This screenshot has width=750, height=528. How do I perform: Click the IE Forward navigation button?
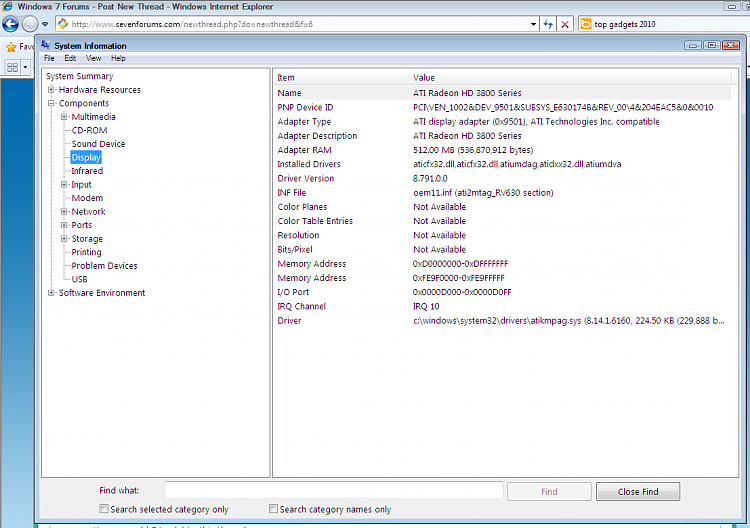point(30,24)
